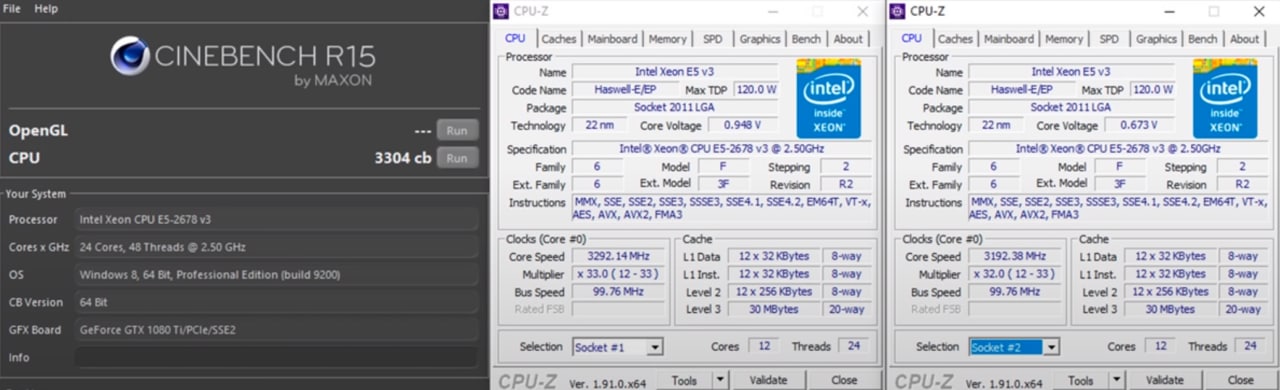The height and width of the screenshot is (390, 1280).
Task: Click Close button in second CPU-Z window
Action: click(x=1240, y=380)
